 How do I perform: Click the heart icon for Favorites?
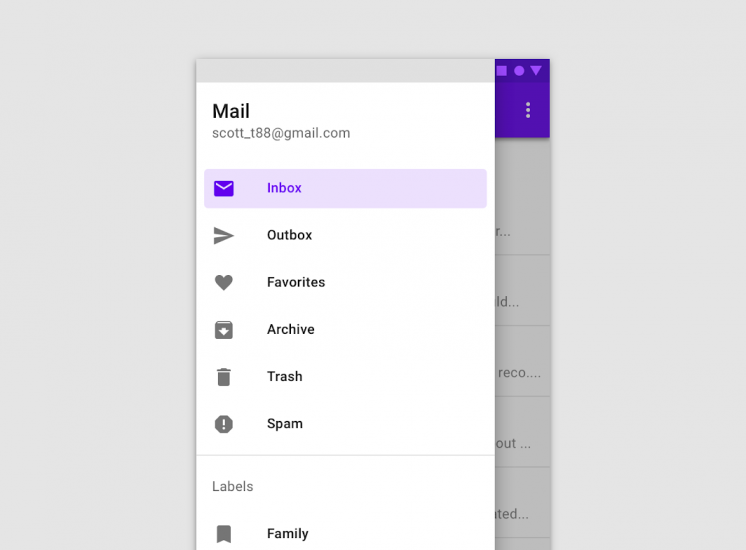click(x=224, y=282)
